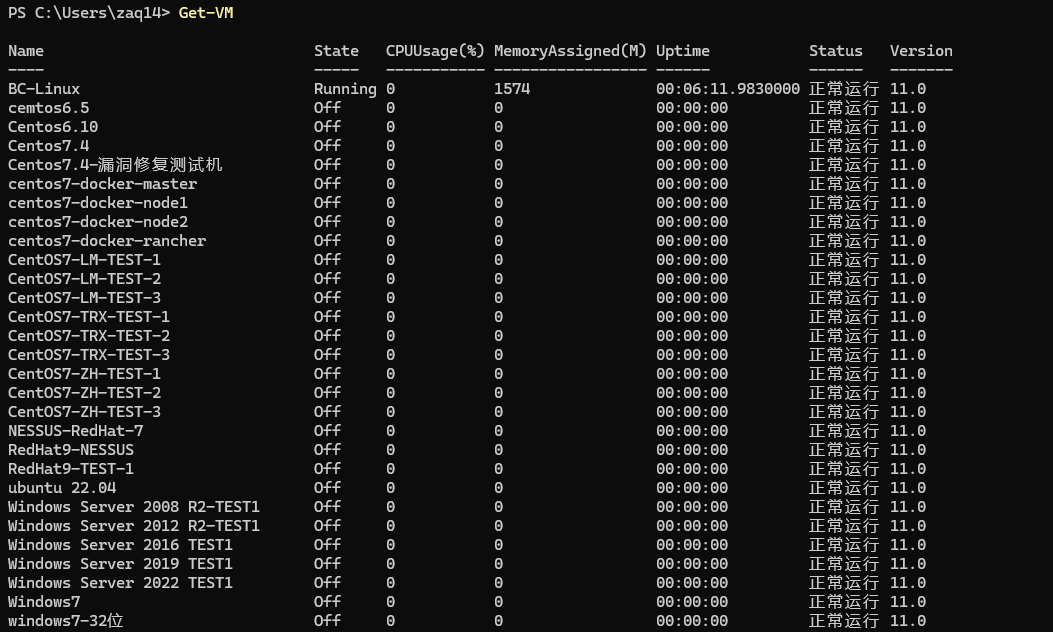
Task: Click the 00:06:11.9830000 uptime value
Action: click(728, 89)
